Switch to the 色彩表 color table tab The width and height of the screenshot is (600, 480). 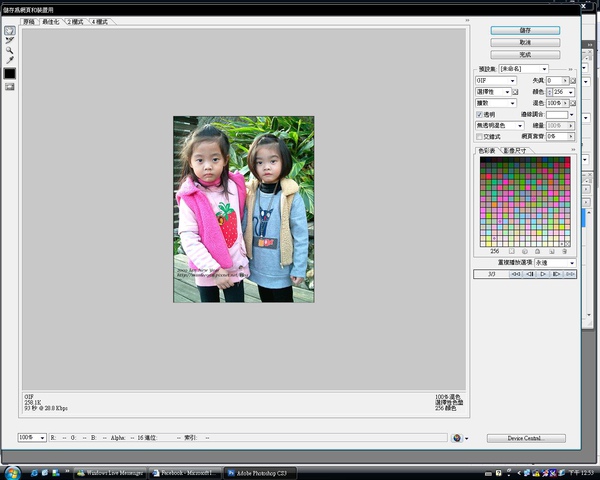(x=487, y=151)
